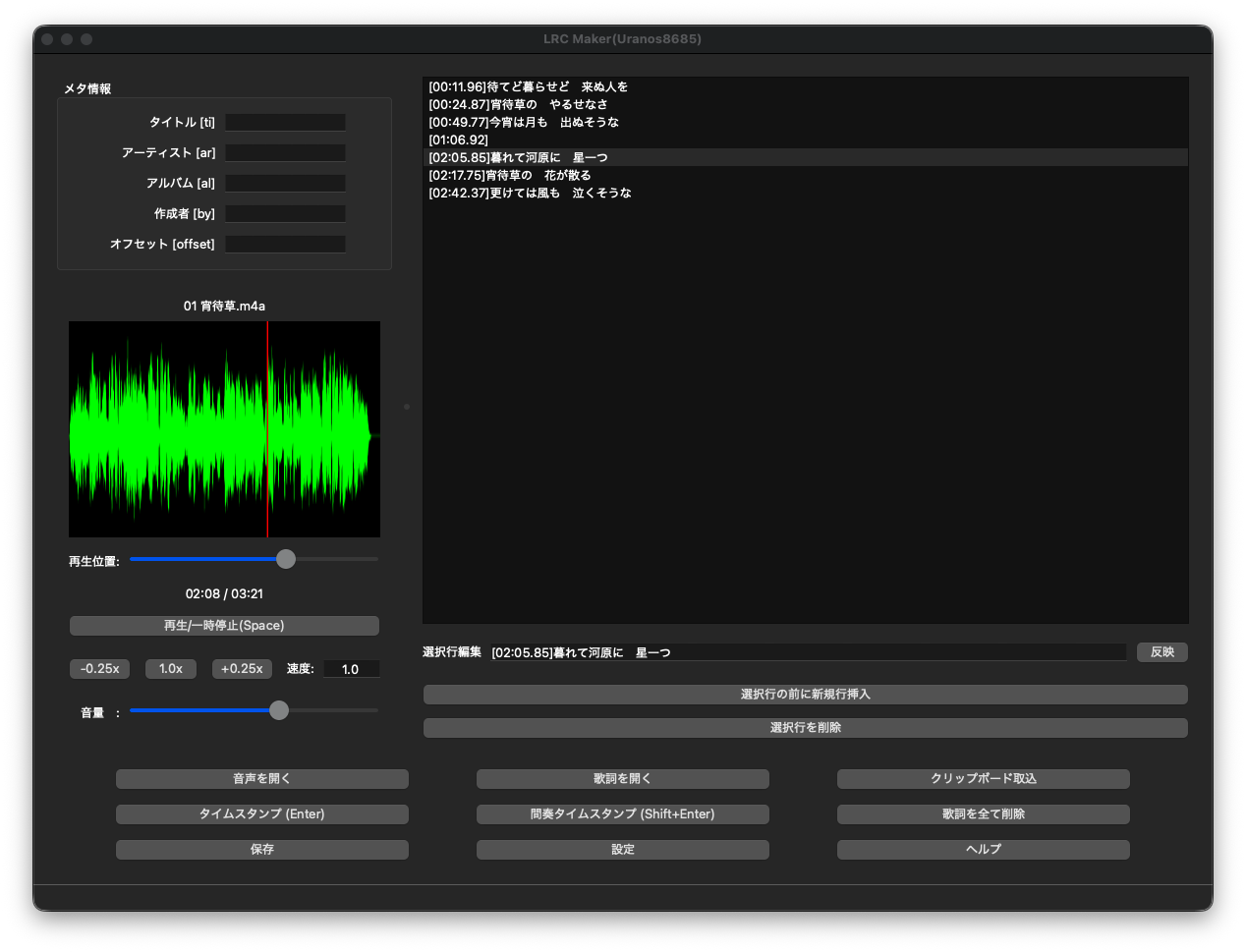1246x952 pixels.
Task: Click the 再生/一時停止(Space) play/pause button
Action: coord(224,626)
